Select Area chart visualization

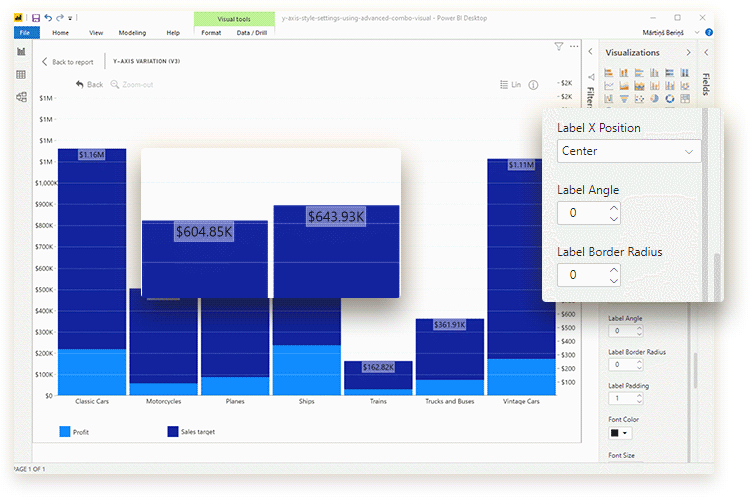point(624,86)
